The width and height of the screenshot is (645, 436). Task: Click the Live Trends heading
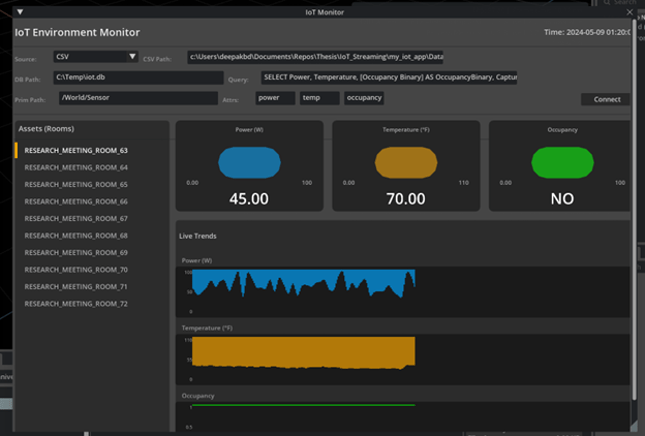click(197, 236)
